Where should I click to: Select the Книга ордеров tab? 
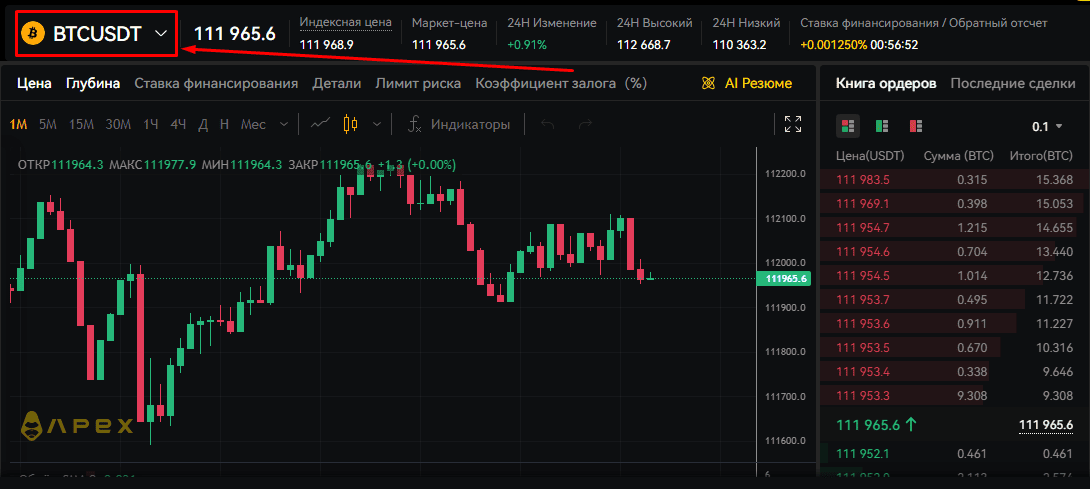click(886, 83)
